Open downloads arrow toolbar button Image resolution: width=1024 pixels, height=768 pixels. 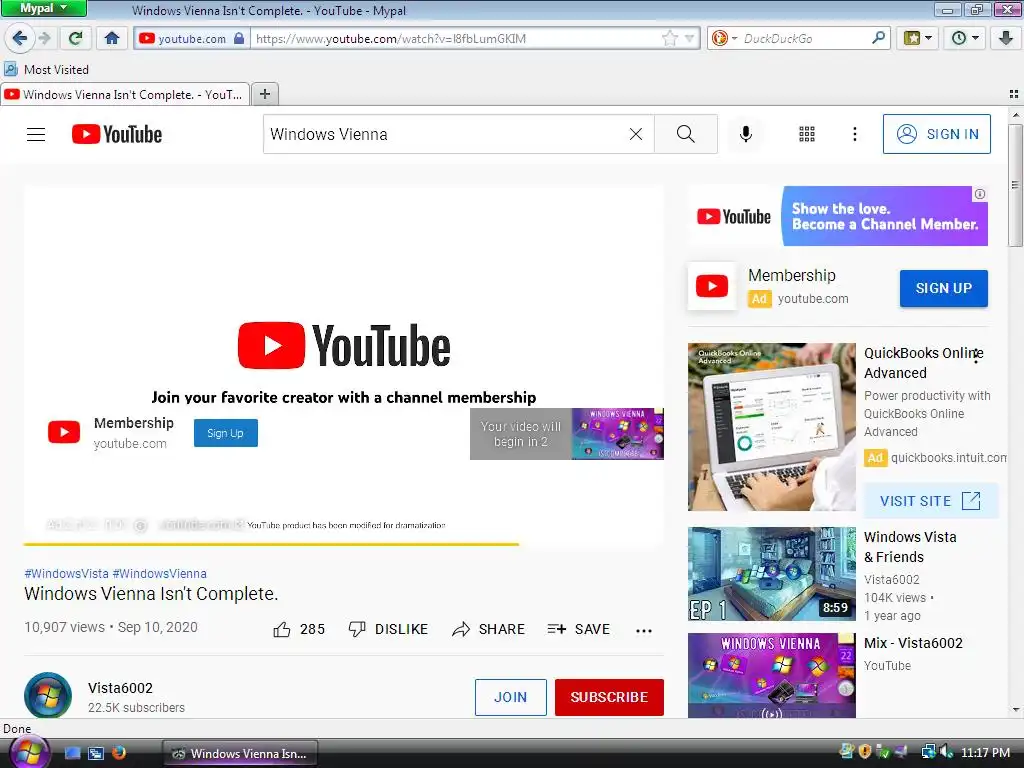pos(1005,38)
